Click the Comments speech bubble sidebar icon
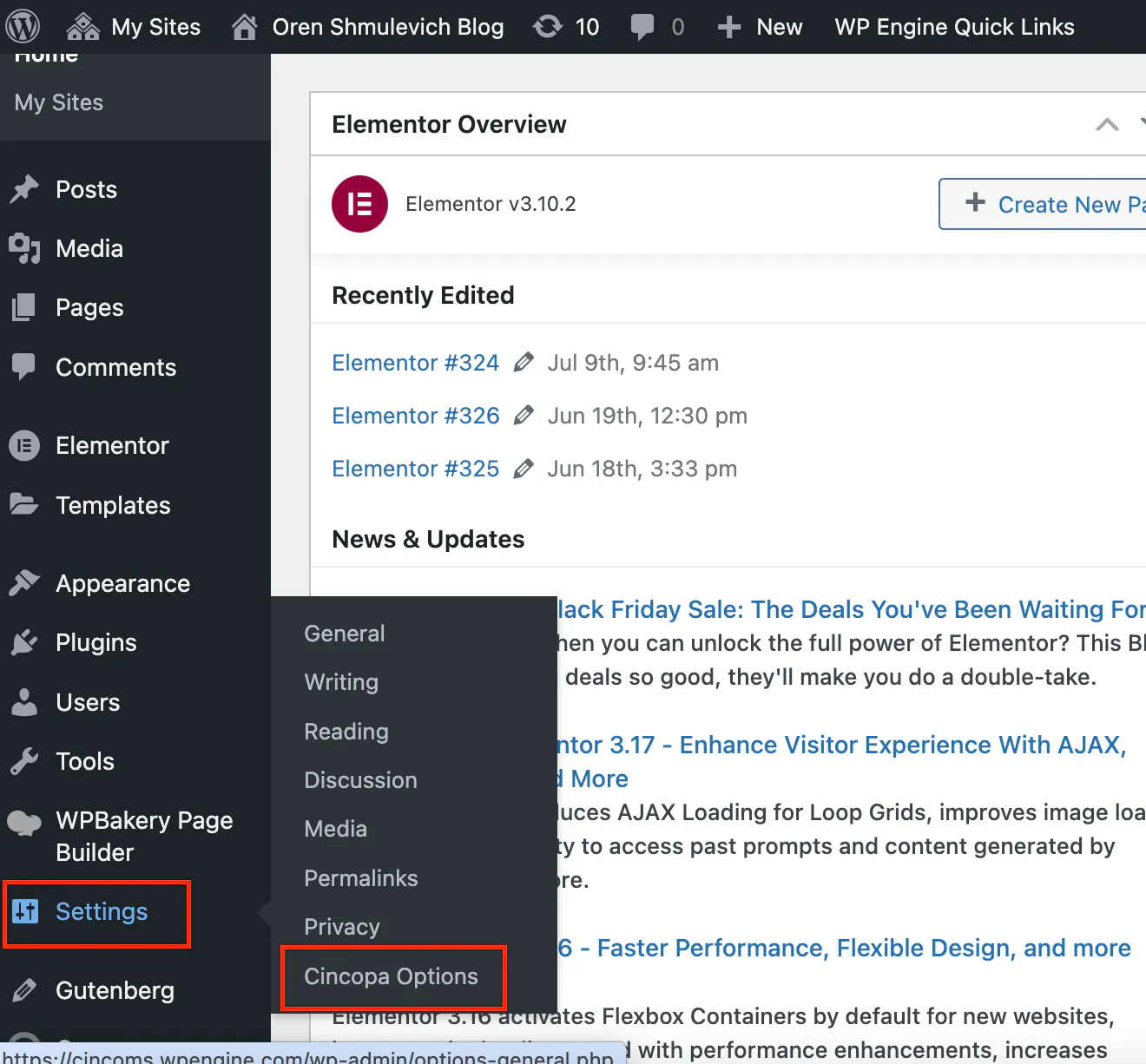1146x1064 pixels. (24, 366)
